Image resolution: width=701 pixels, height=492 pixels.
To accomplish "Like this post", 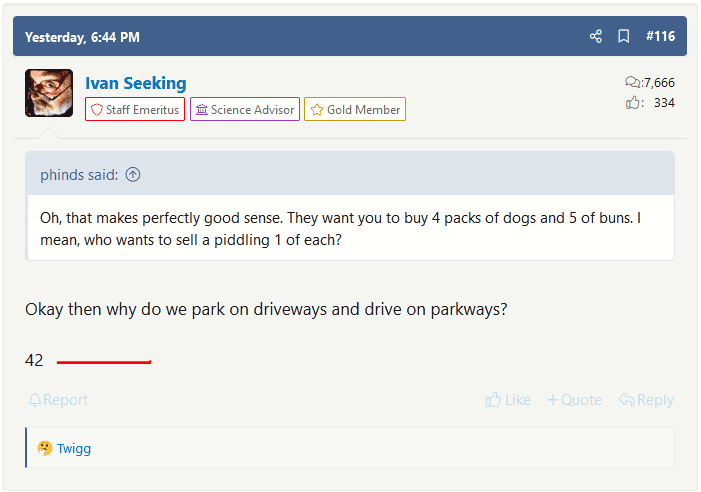I will (x=508, y=400).
